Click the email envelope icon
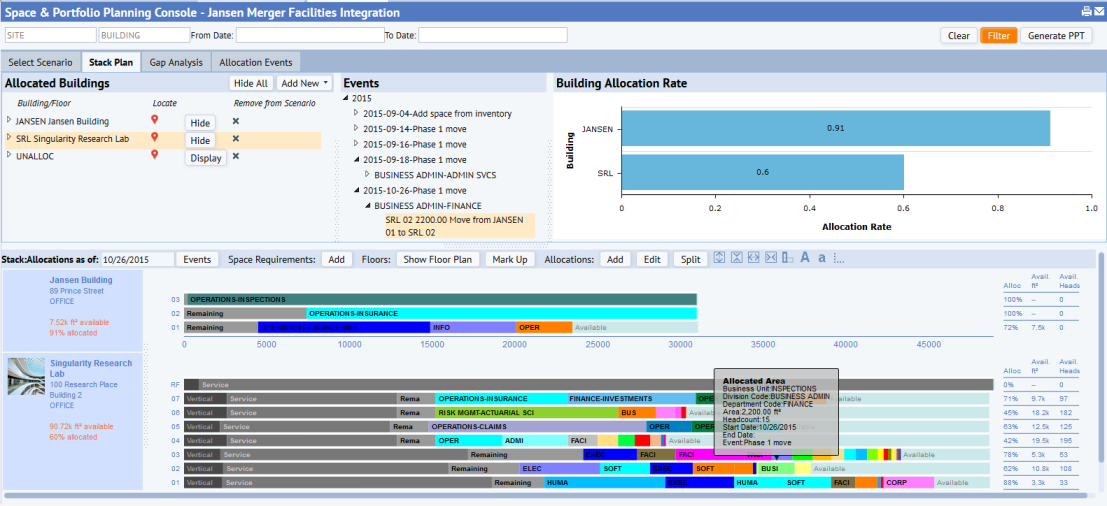 coord(1098,12)
